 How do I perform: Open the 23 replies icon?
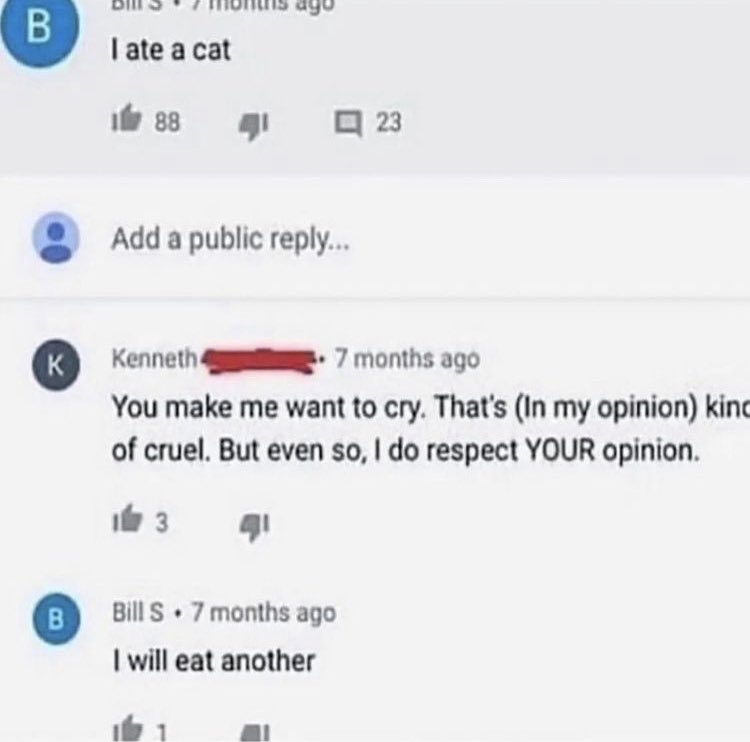[348, 124]
